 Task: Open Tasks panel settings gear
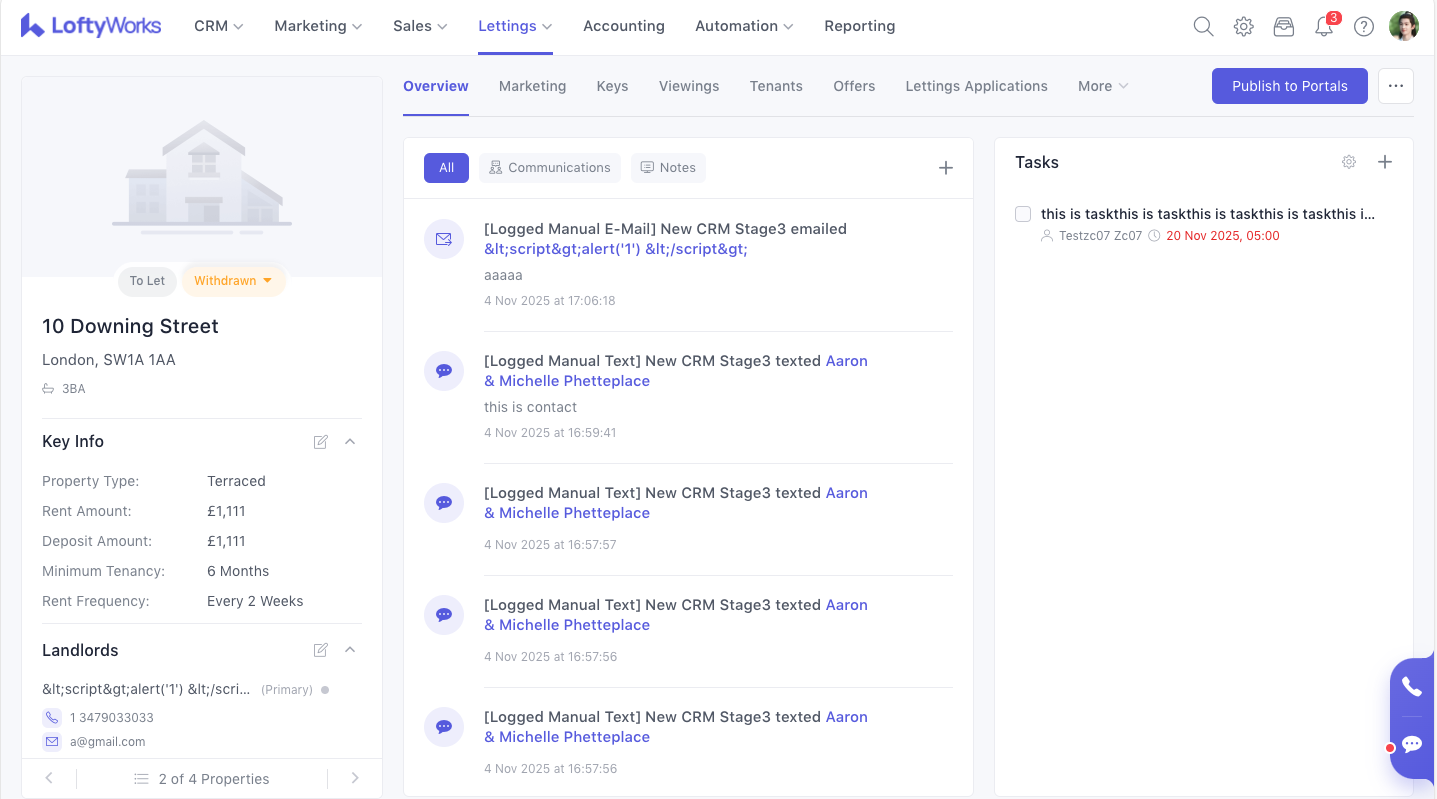[1349, 162]
